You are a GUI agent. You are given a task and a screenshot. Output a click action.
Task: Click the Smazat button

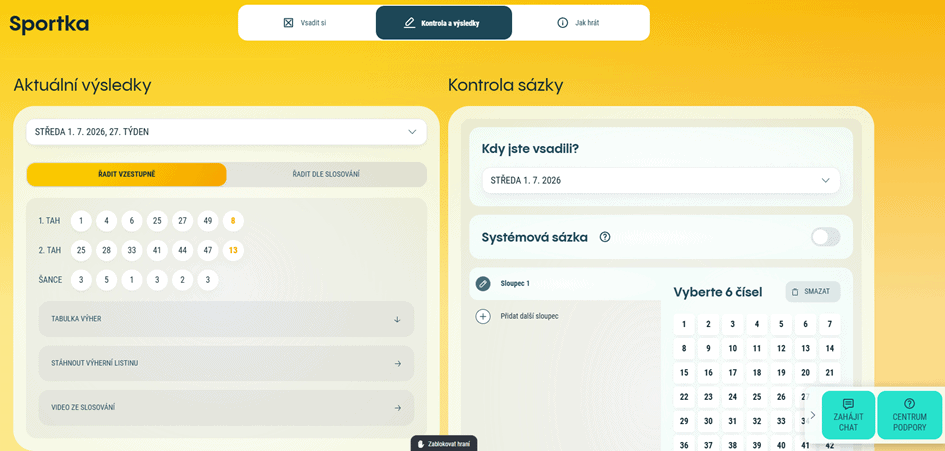pyautogui.click(x=812, y=291)
